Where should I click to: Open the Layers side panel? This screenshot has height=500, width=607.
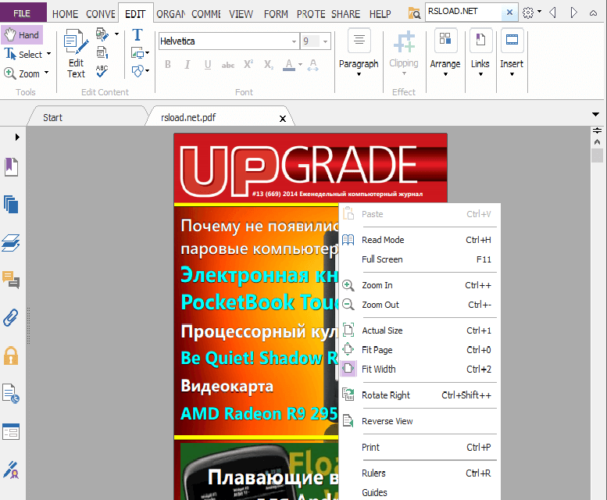click(11, 243)
